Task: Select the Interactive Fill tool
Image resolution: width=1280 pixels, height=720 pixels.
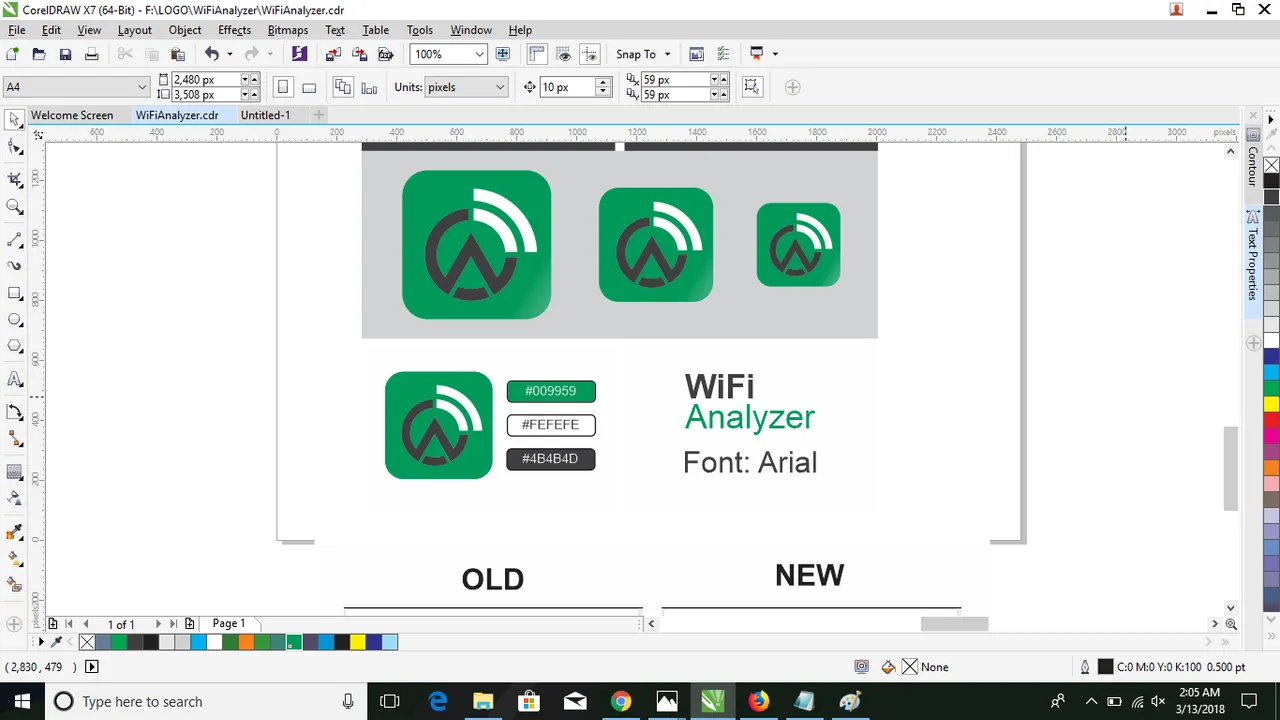Action: point(14,558)
